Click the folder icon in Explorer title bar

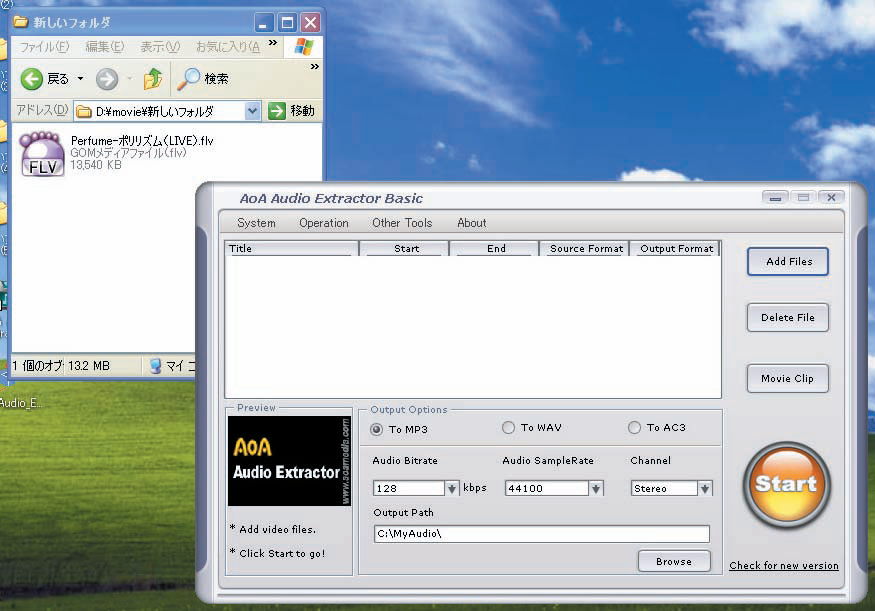pos(21,22)
